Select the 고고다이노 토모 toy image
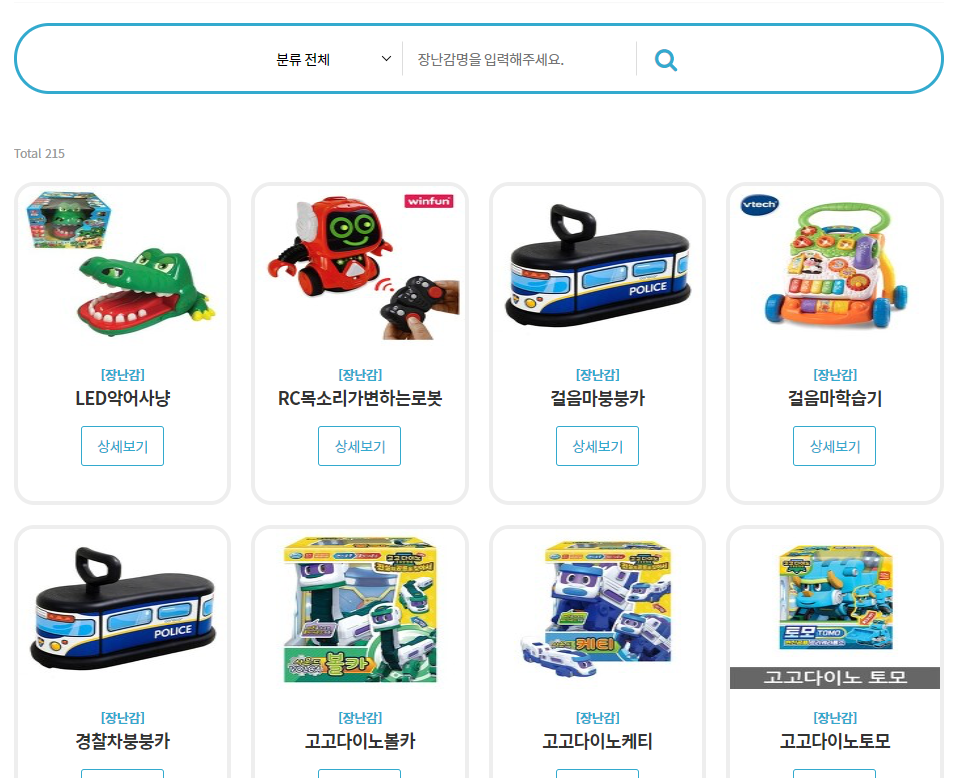 click(x=834, y=616)
